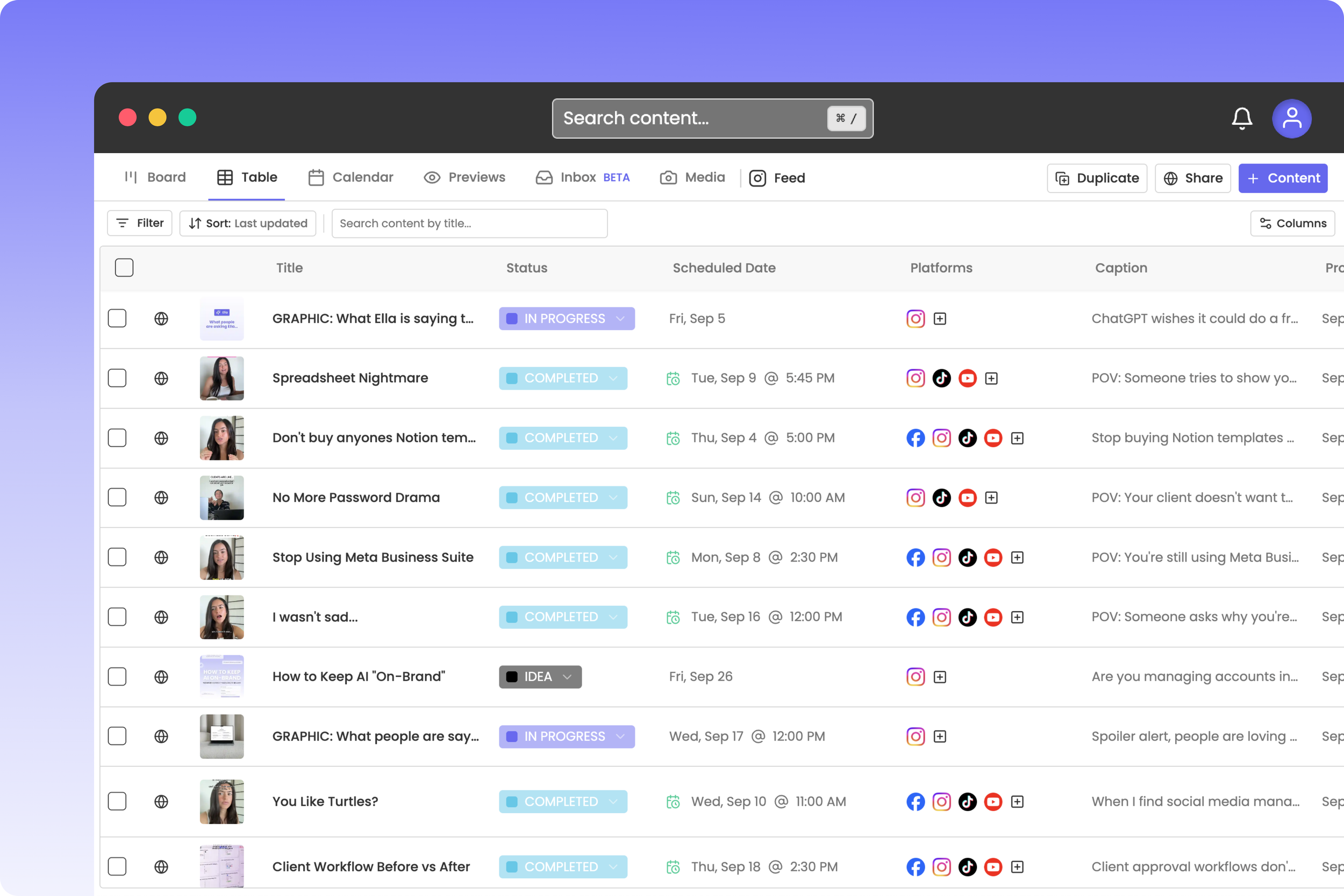1344x896 pixels.
Task: Expand IN PROGRESS status on Sep 17 graphic
Action: click(566, 736)
